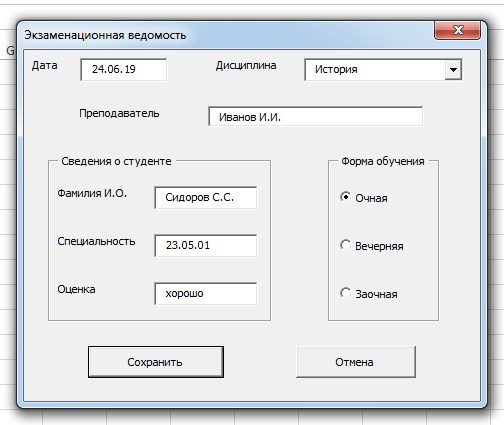Click the Специальность label in student frame

click(96, 241)
